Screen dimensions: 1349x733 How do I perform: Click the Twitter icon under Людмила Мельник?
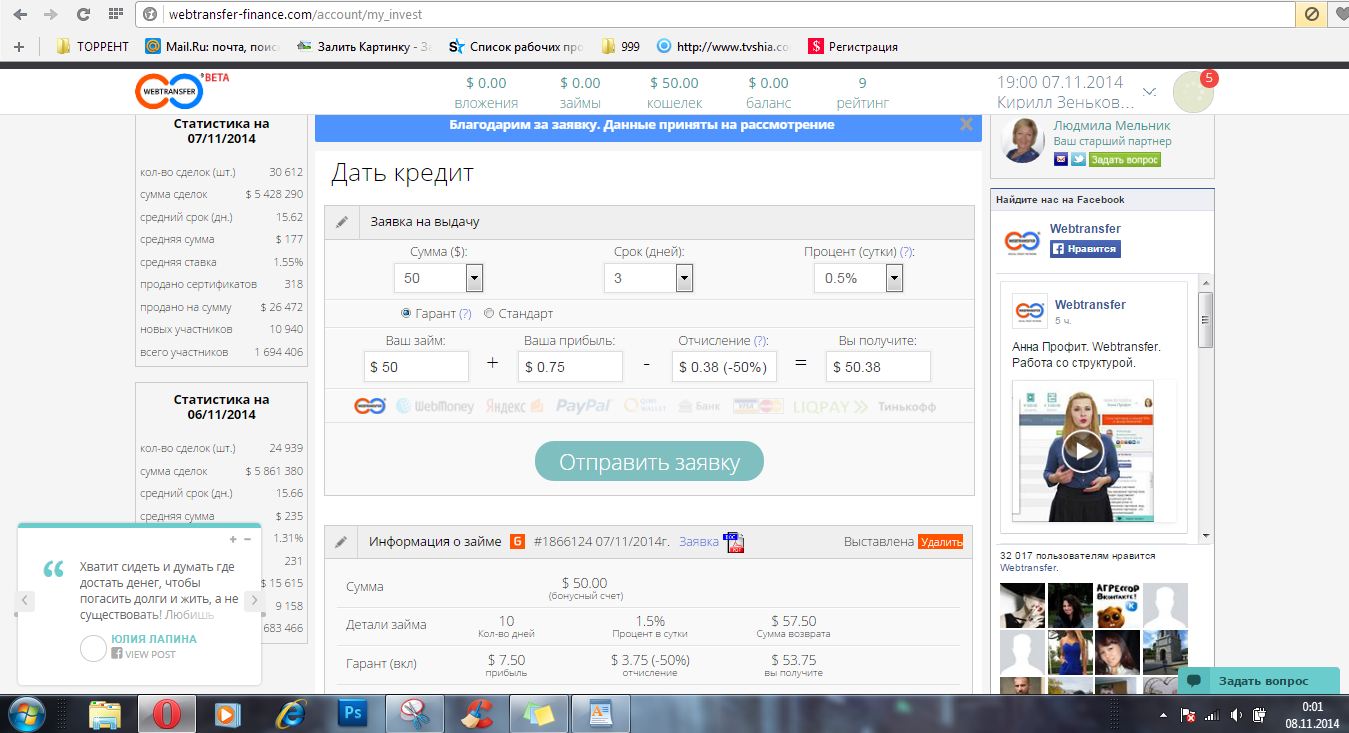pyautogui.click(x=1078, y=159)
